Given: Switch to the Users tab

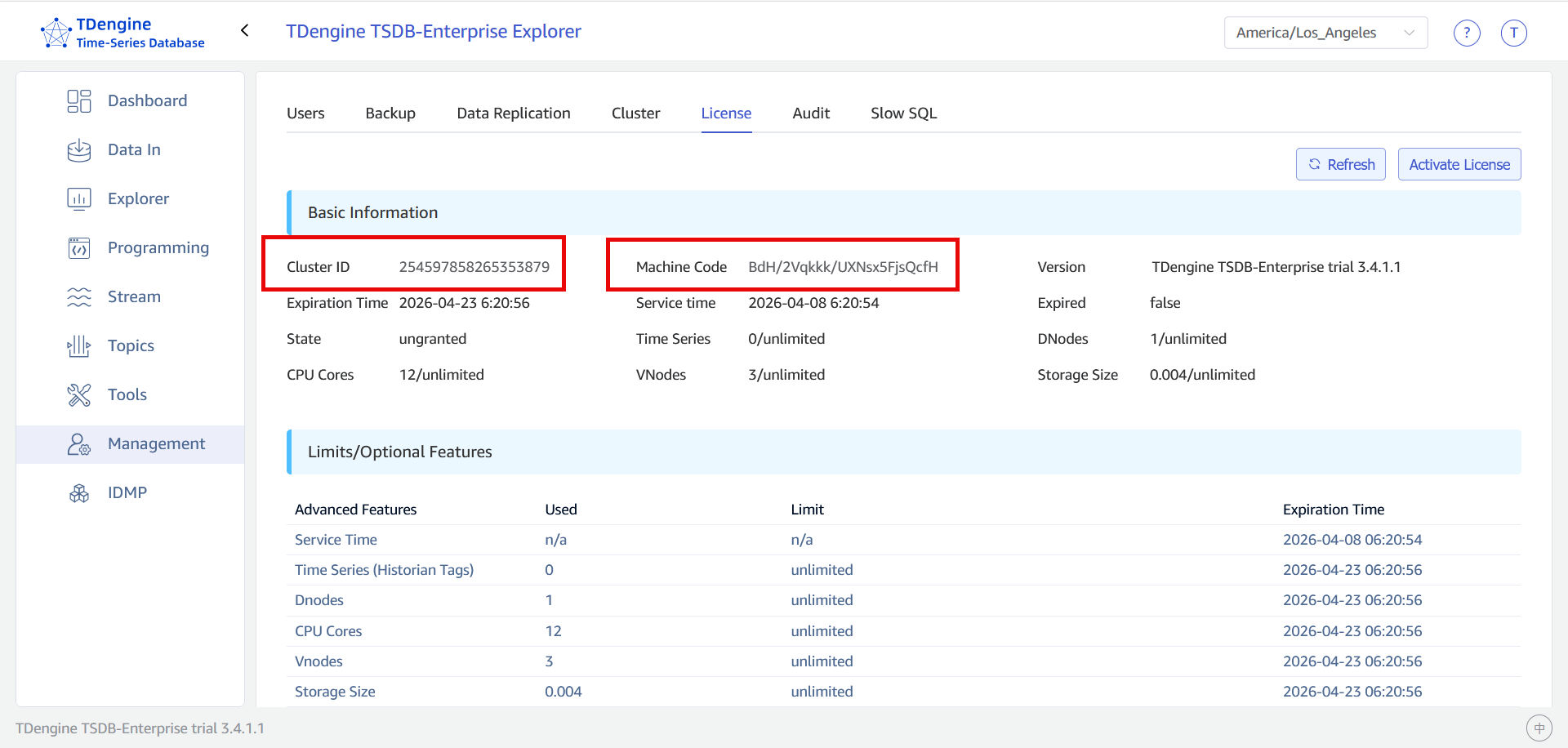Looking at the screenshot, I should [x=305, y=114].
